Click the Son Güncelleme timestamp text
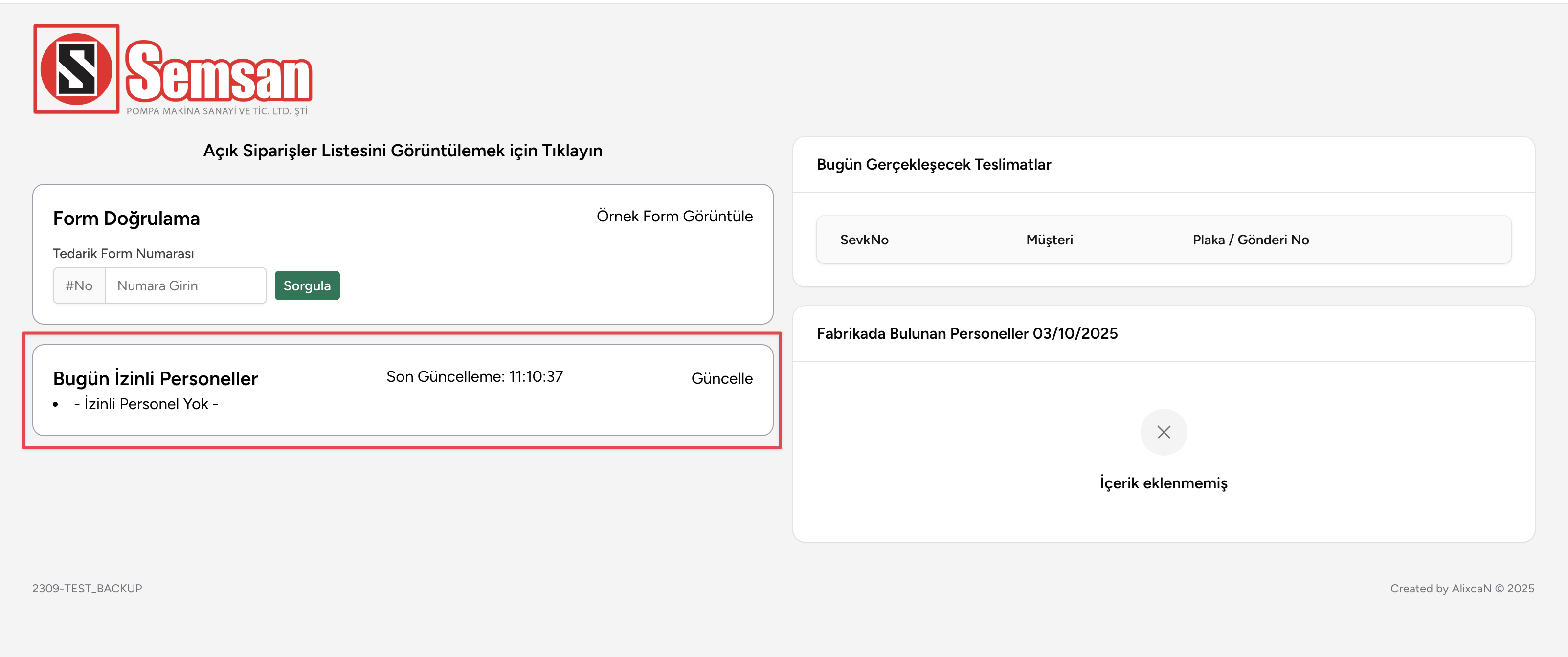The height and width of the screenshot is (657, 1568). [474, 376]
